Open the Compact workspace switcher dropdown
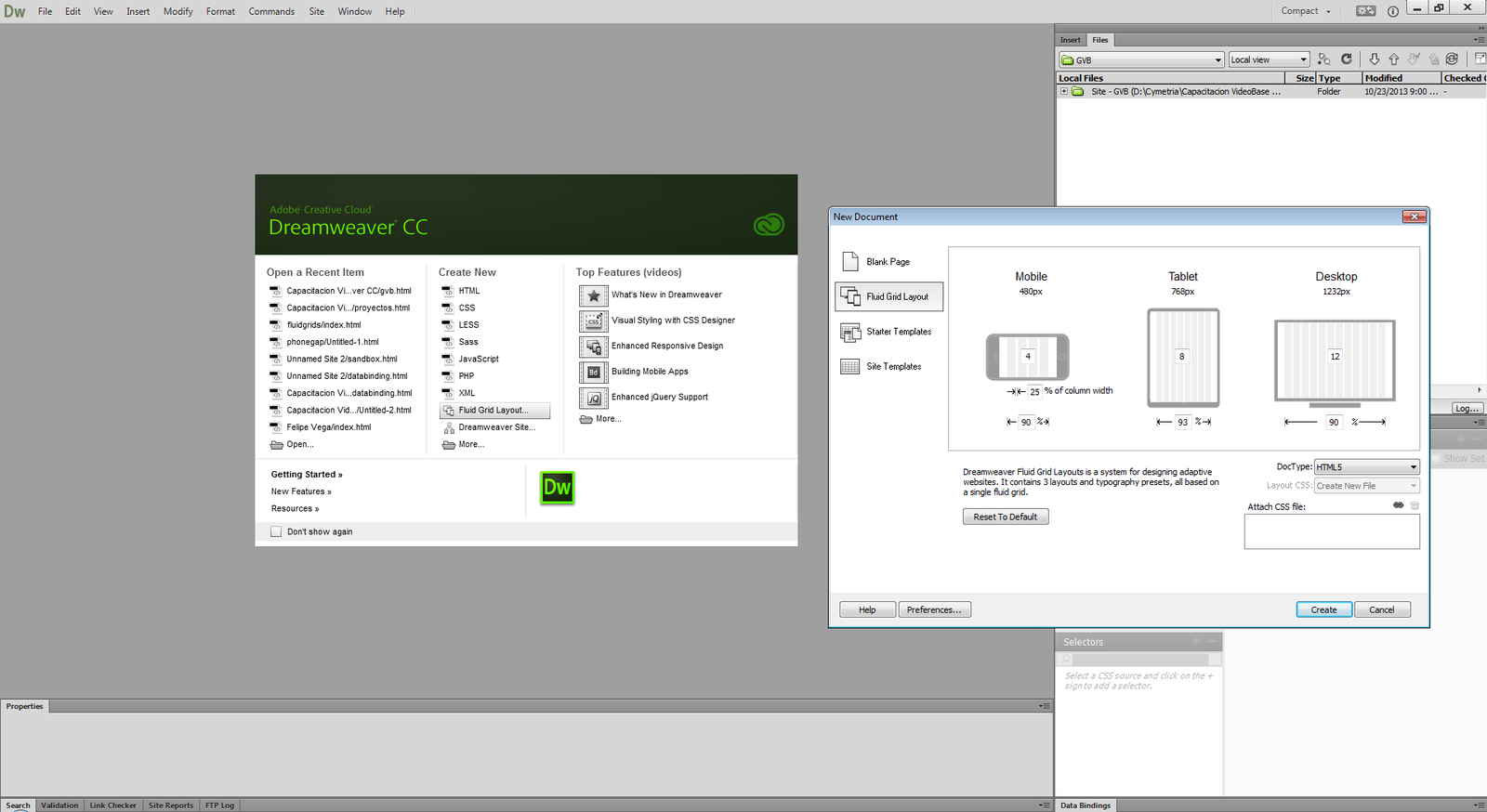Screen dimensions: 1487x812 pos(1306,11)
